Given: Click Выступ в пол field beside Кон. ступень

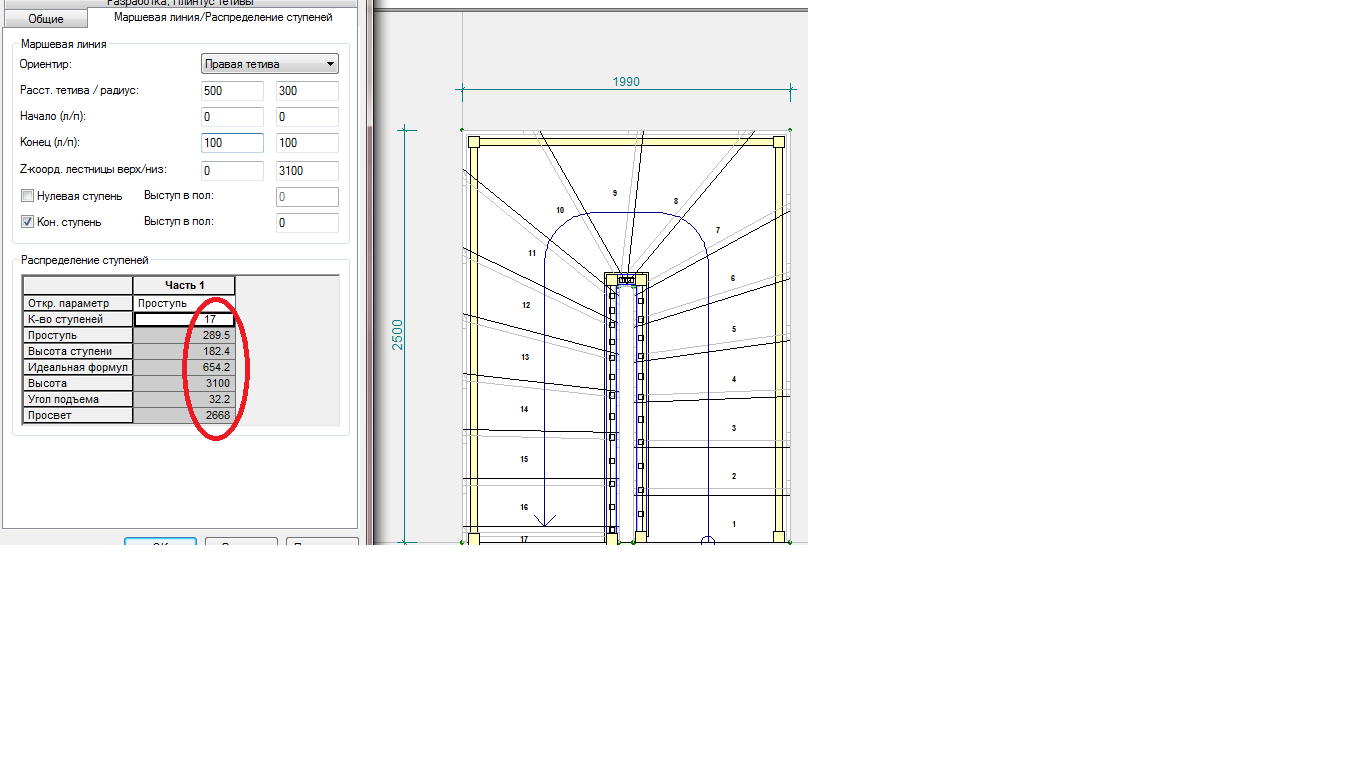Looking at the screenshot, I should [307, 223].
